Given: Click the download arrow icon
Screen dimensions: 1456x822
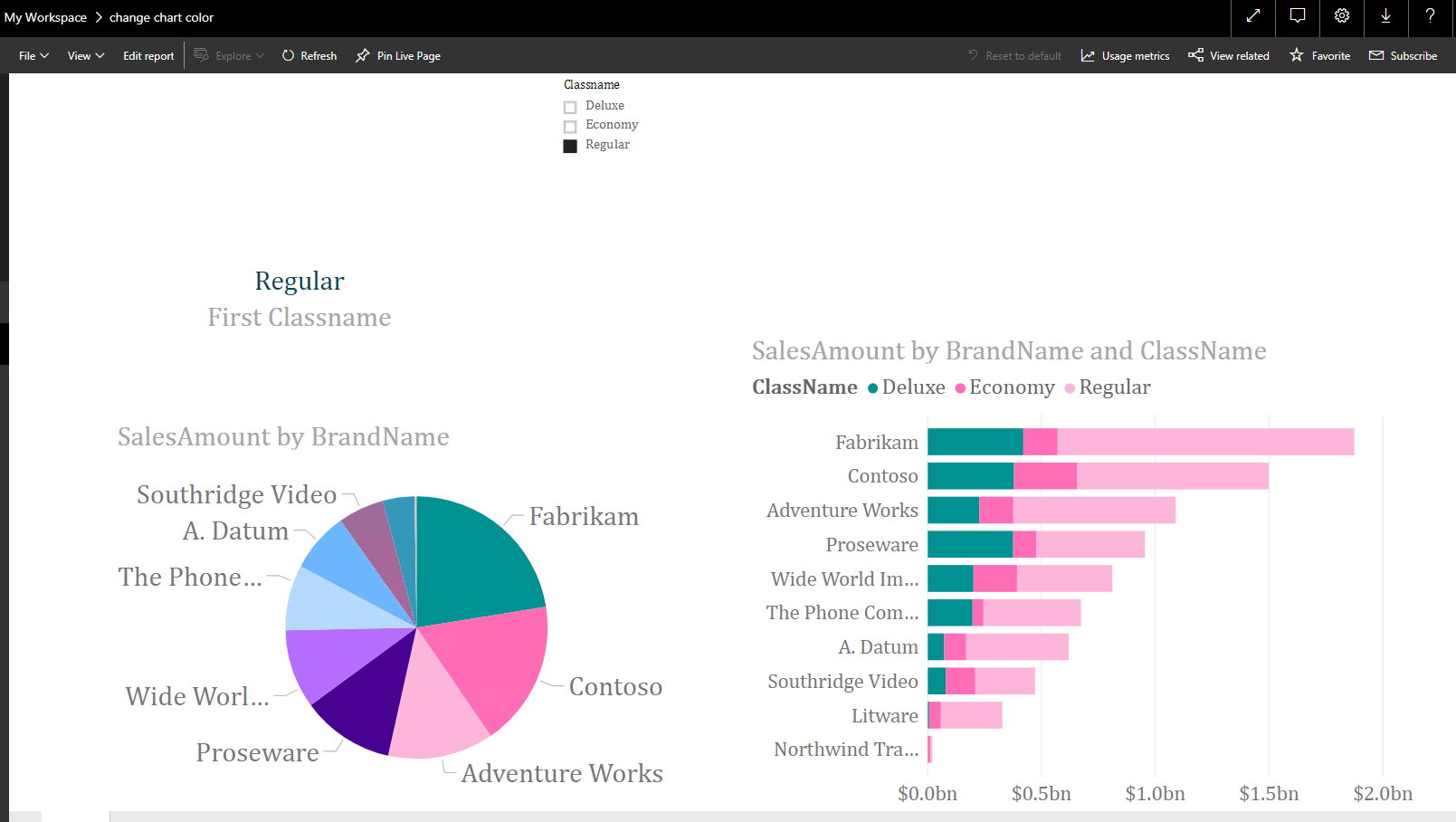Looking at the screenshot, I should pos(1385,15).
